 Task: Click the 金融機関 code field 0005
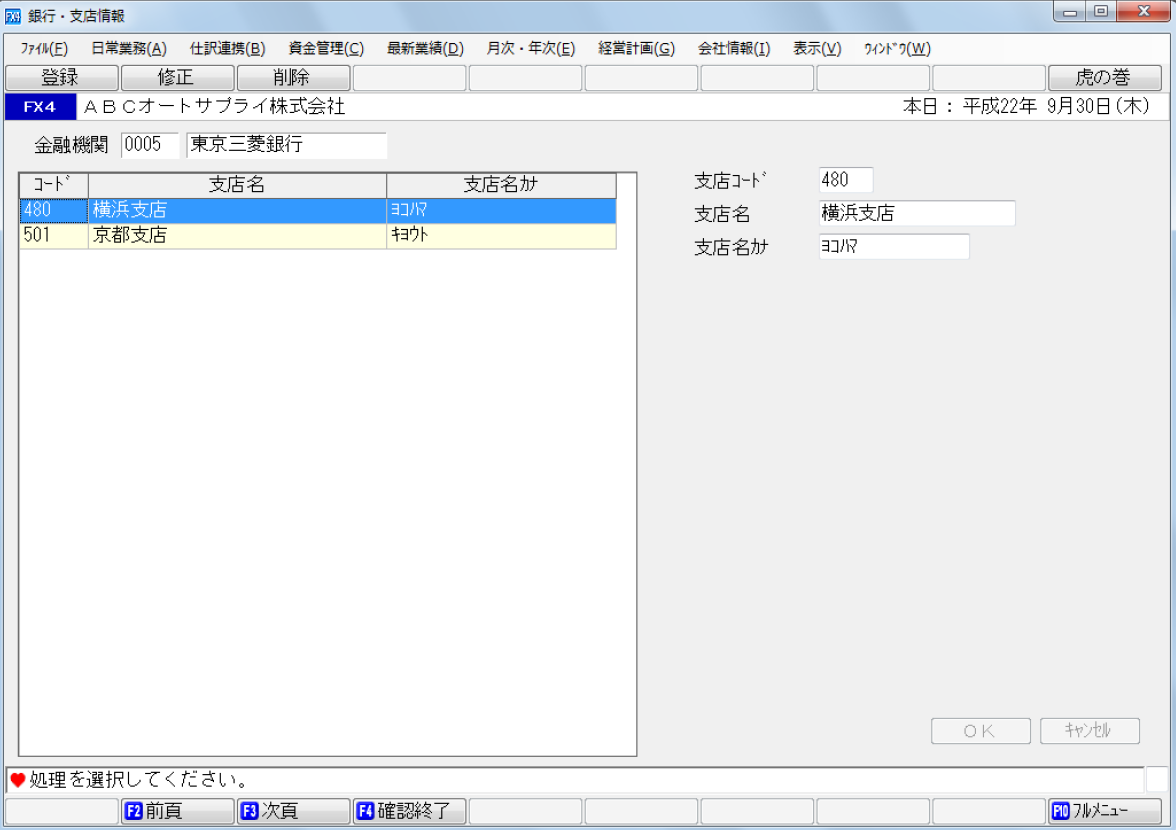pyautogui.click(x=150, y=146)
